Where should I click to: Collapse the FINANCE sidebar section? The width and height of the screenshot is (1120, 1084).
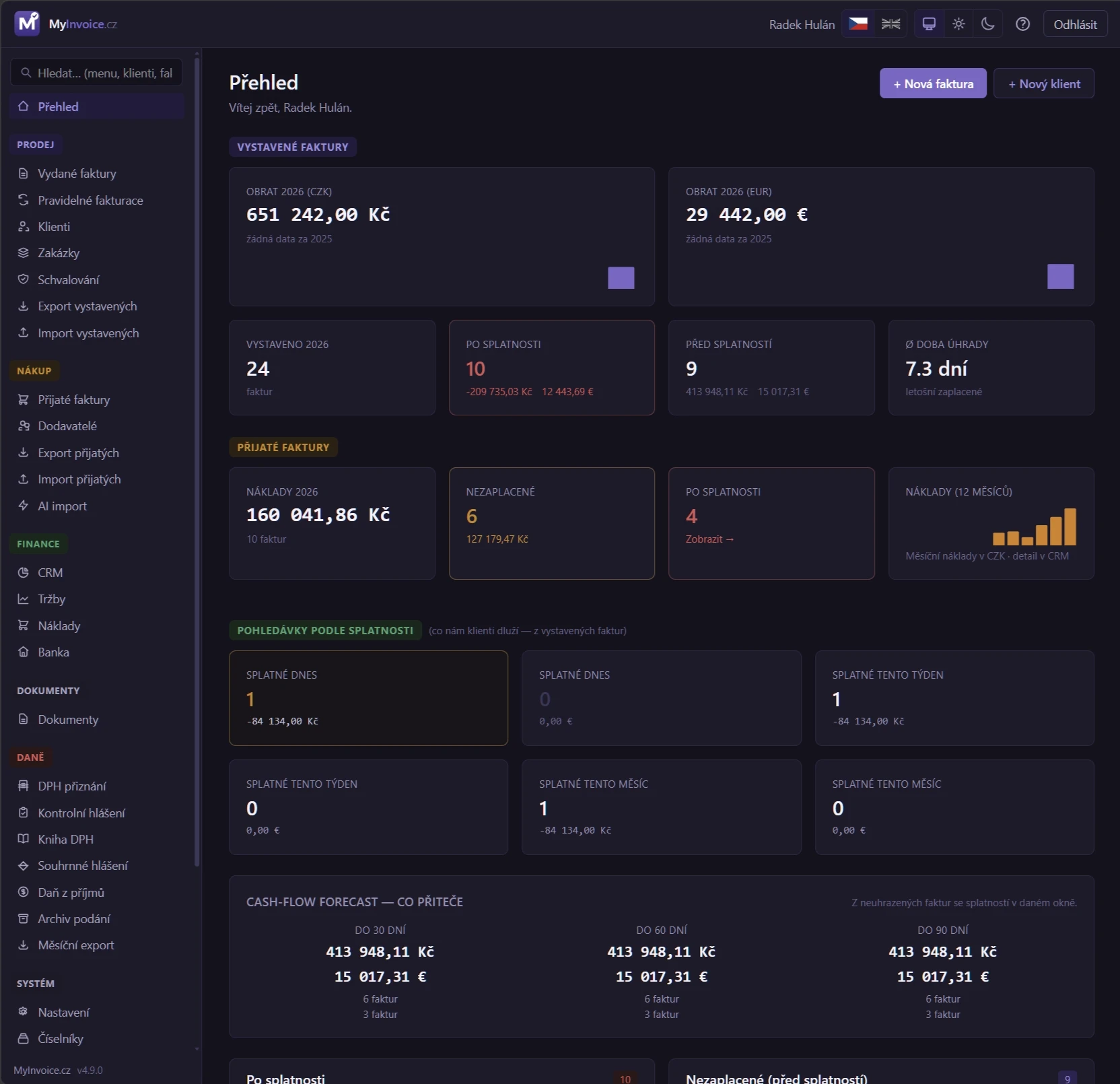tap(38, 544)
